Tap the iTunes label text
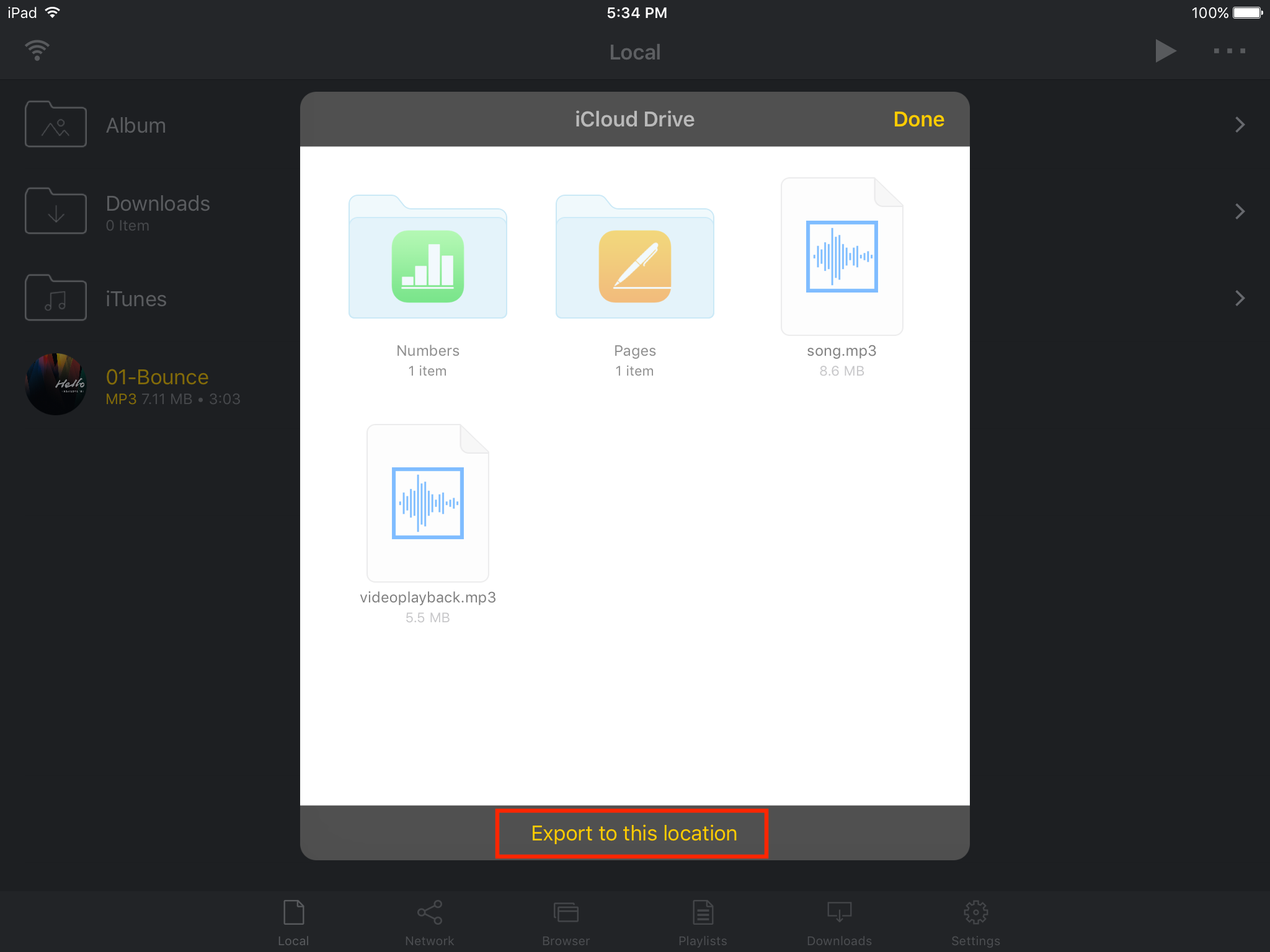This screenshot has width=1270, height=952. click(x=136, y=299)
